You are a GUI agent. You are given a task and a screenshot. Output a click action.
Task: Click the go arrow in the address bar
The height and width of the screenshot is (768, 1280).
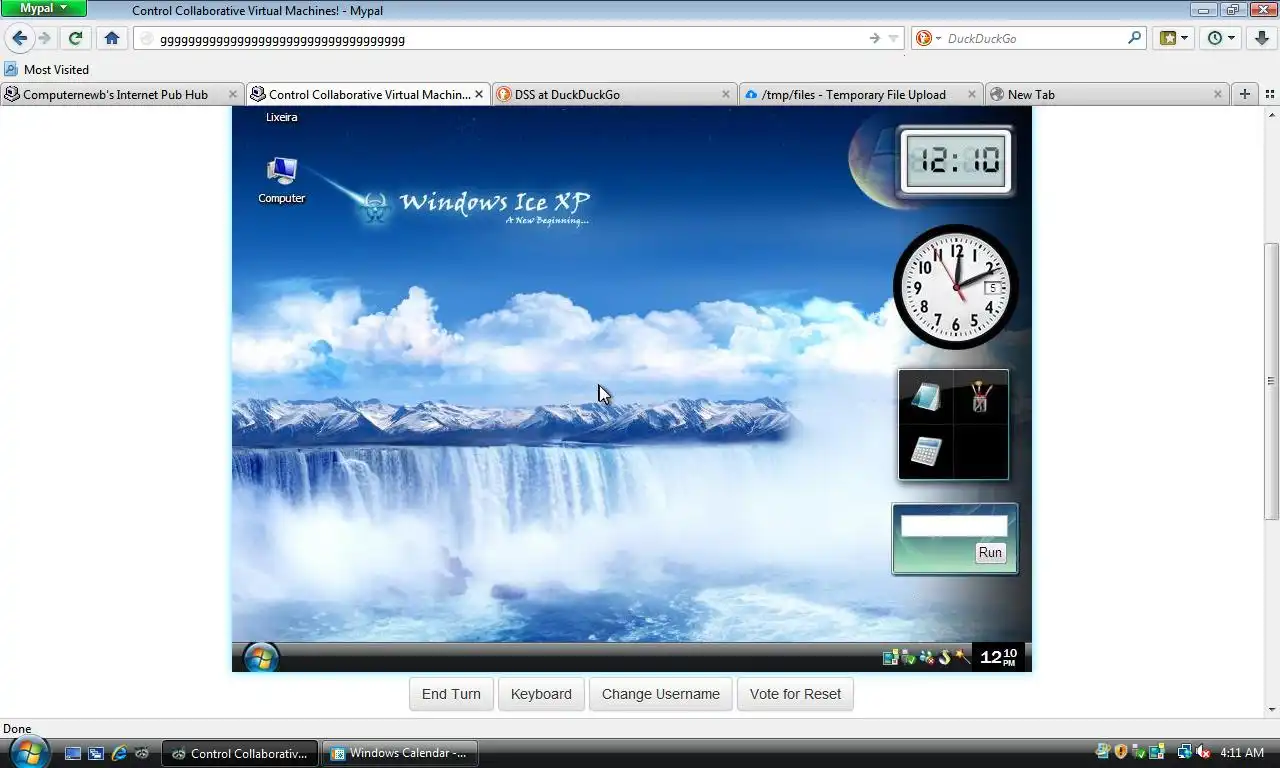874,38
